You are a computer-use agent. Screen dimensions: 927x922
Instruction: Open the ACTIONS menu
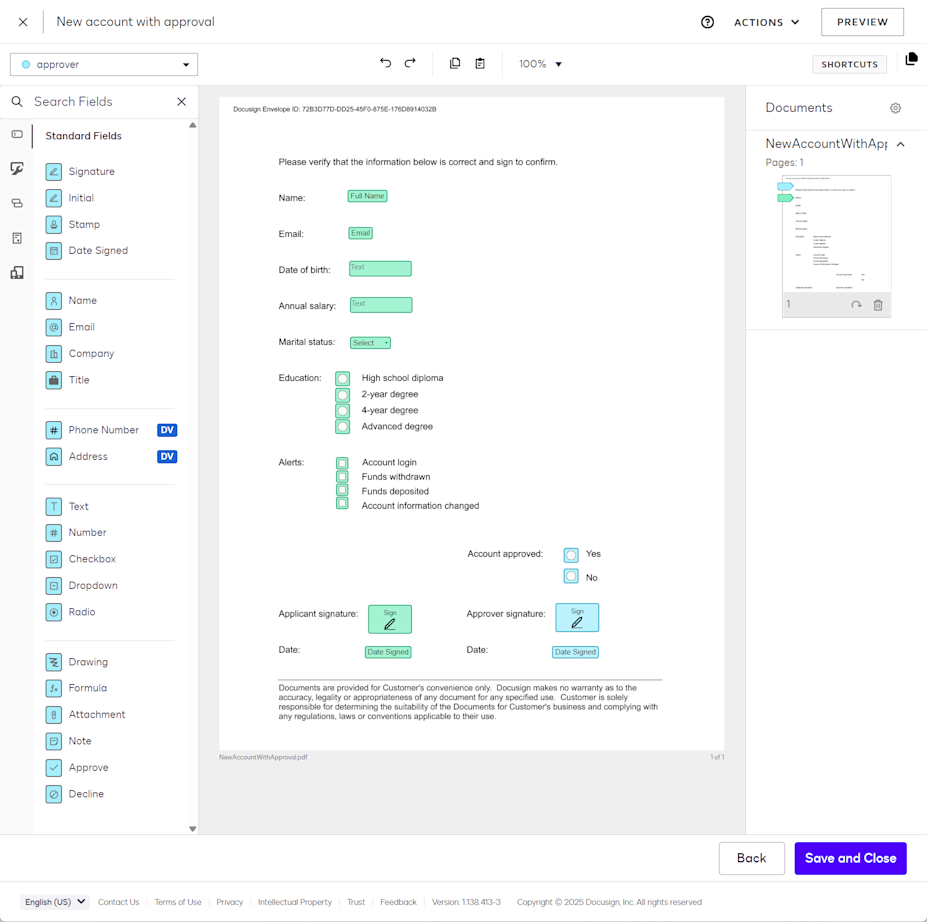click(765, 21)
